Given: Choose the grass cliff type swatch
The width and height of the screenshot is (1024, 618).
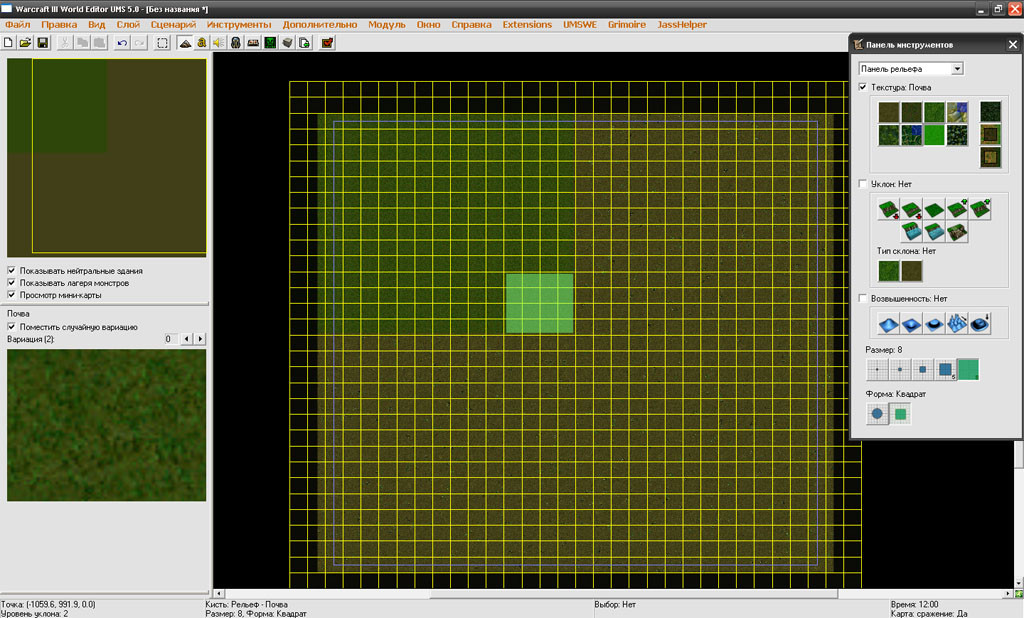Looking at the screenshot, I should (889, 270).
